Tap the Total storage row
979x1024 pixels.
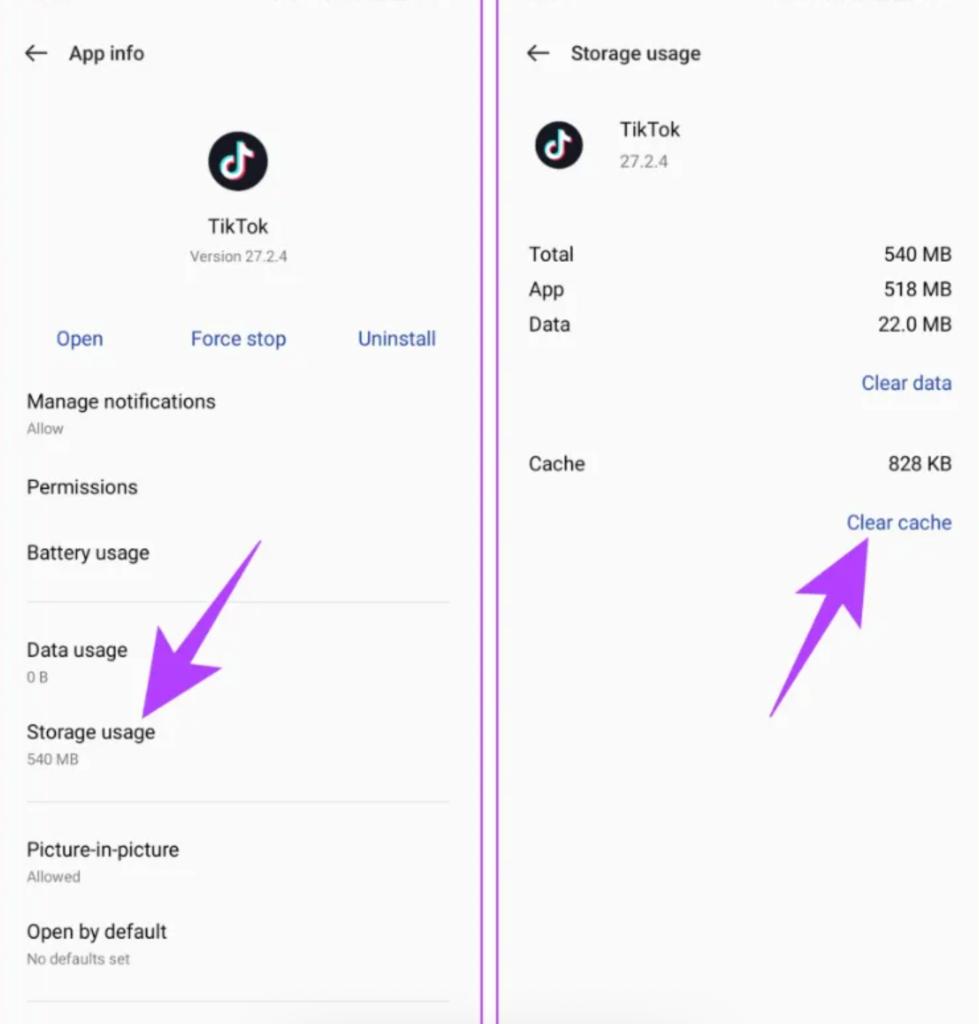pos(740,255)
